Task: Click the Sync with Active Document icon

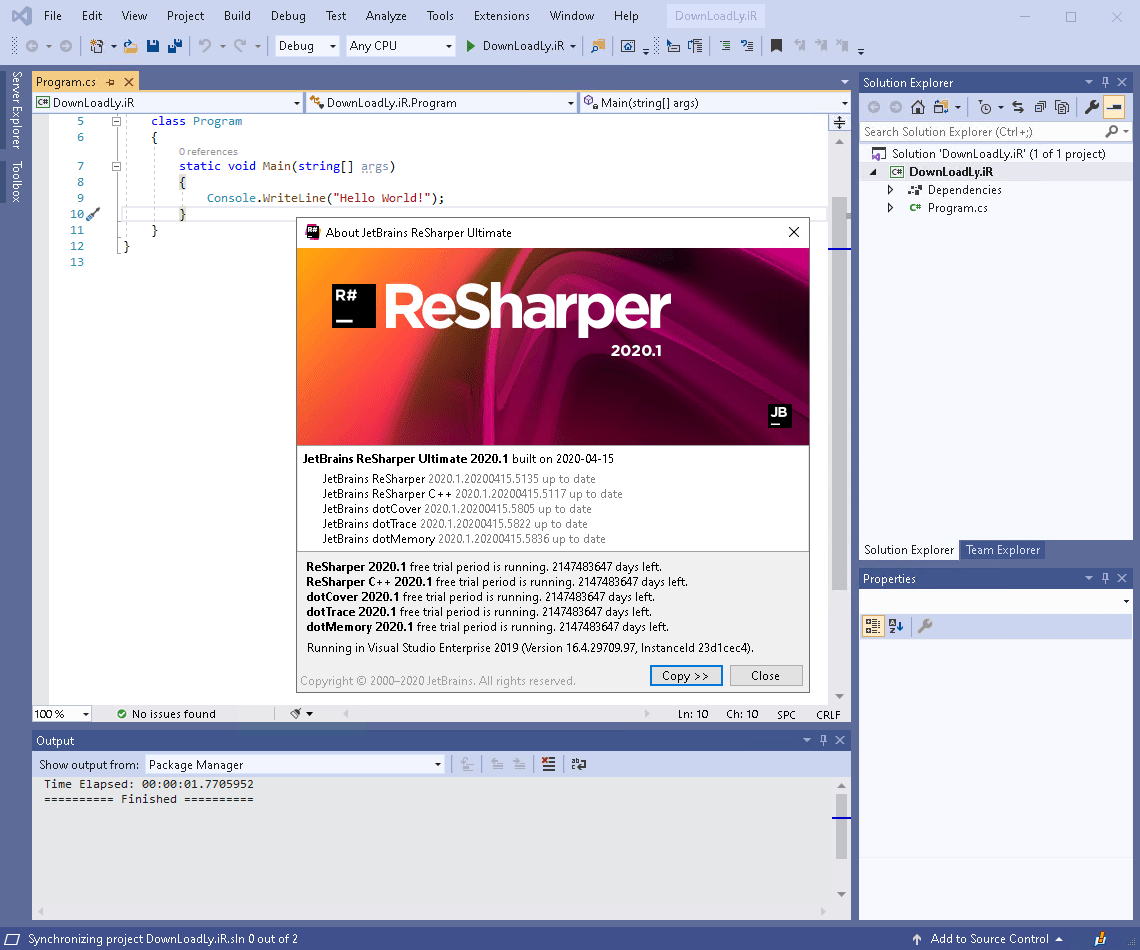Action: click(x=1018, y=106)
